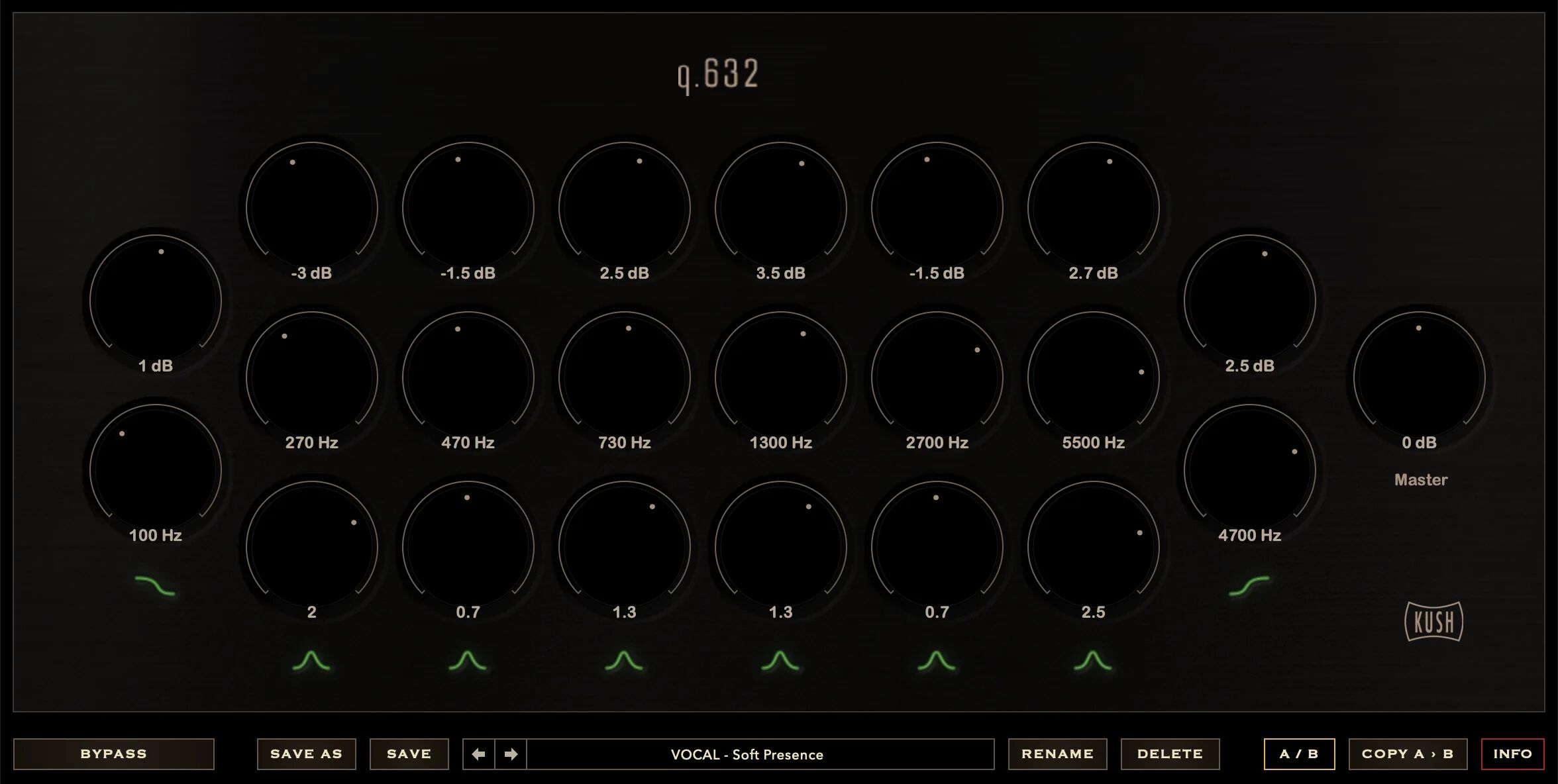Screen dimensions: 1558x784
Task: Click the bell curve icon under the 730 Hz band
Action: tap(623, 662)
